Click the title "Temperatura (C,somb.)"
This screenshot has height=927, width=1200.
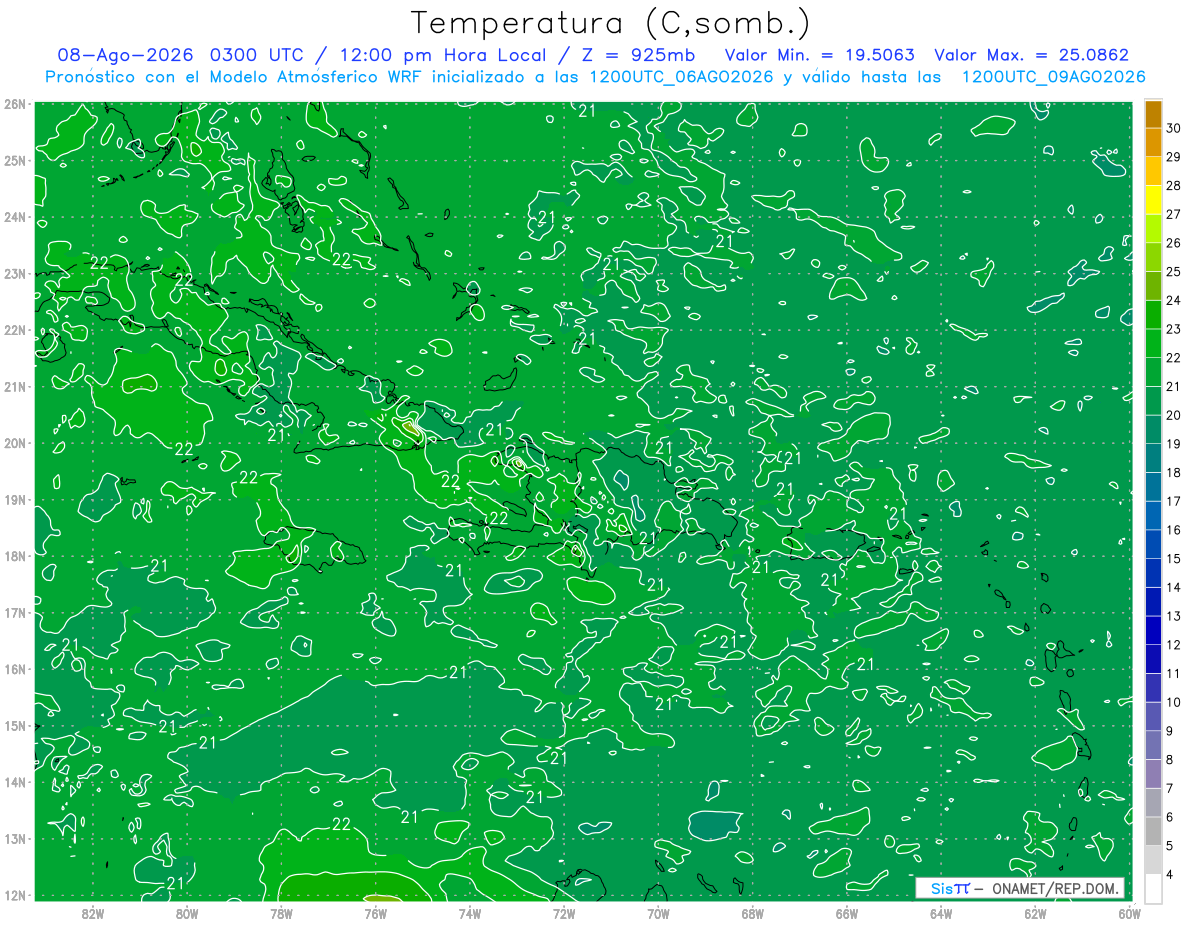[x=611, y=24]
